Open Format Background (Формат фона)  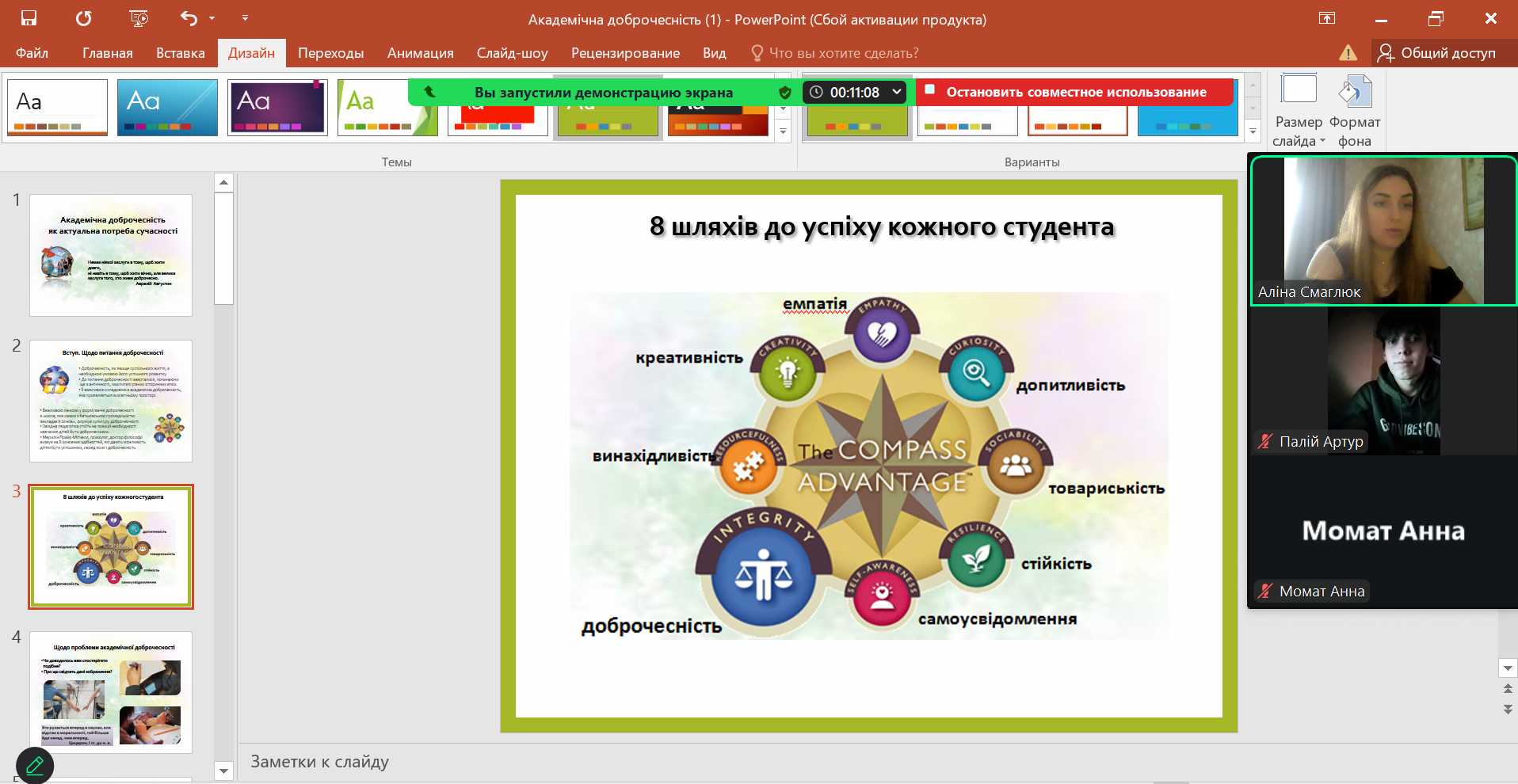[x=1354, y=111]
